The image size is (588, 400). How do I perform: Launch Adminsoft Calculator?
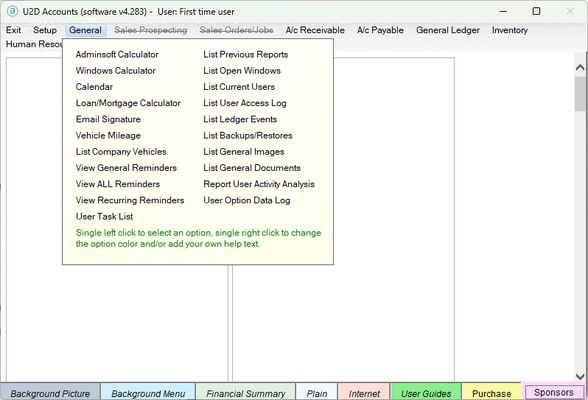[x=117, y=54]
